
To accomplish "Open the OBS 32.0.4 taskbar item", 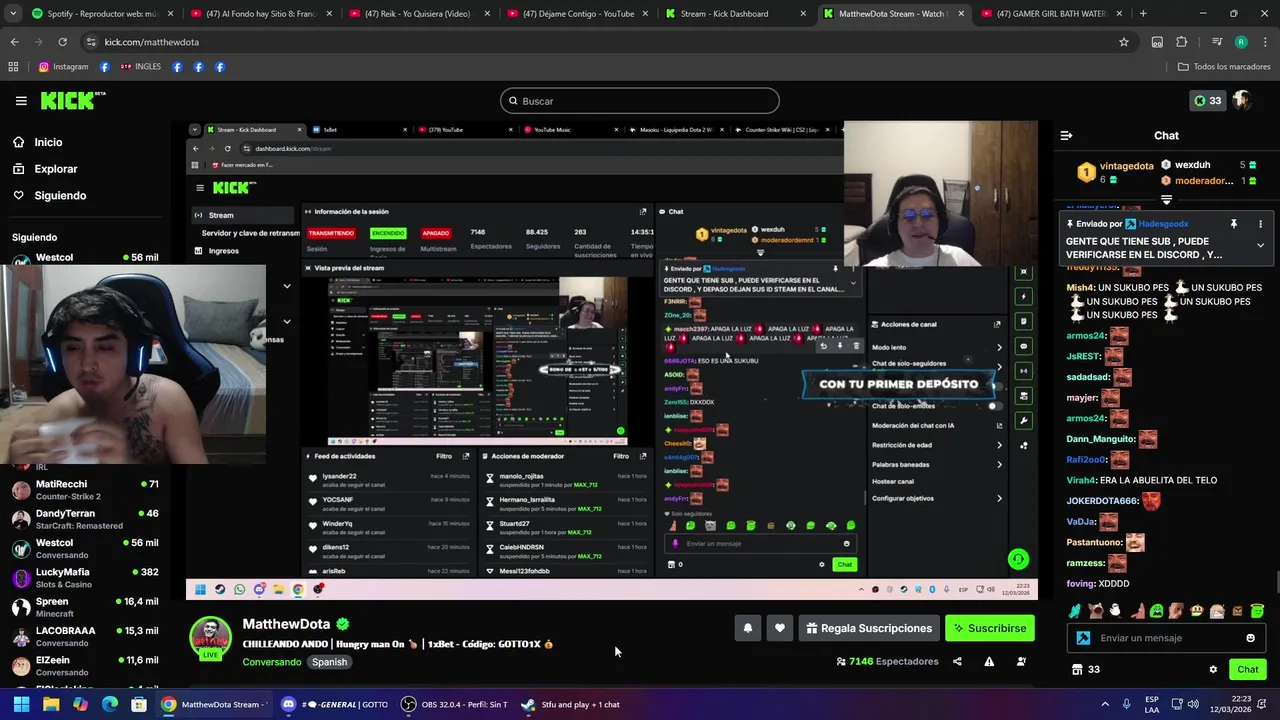I will [455, 704].
